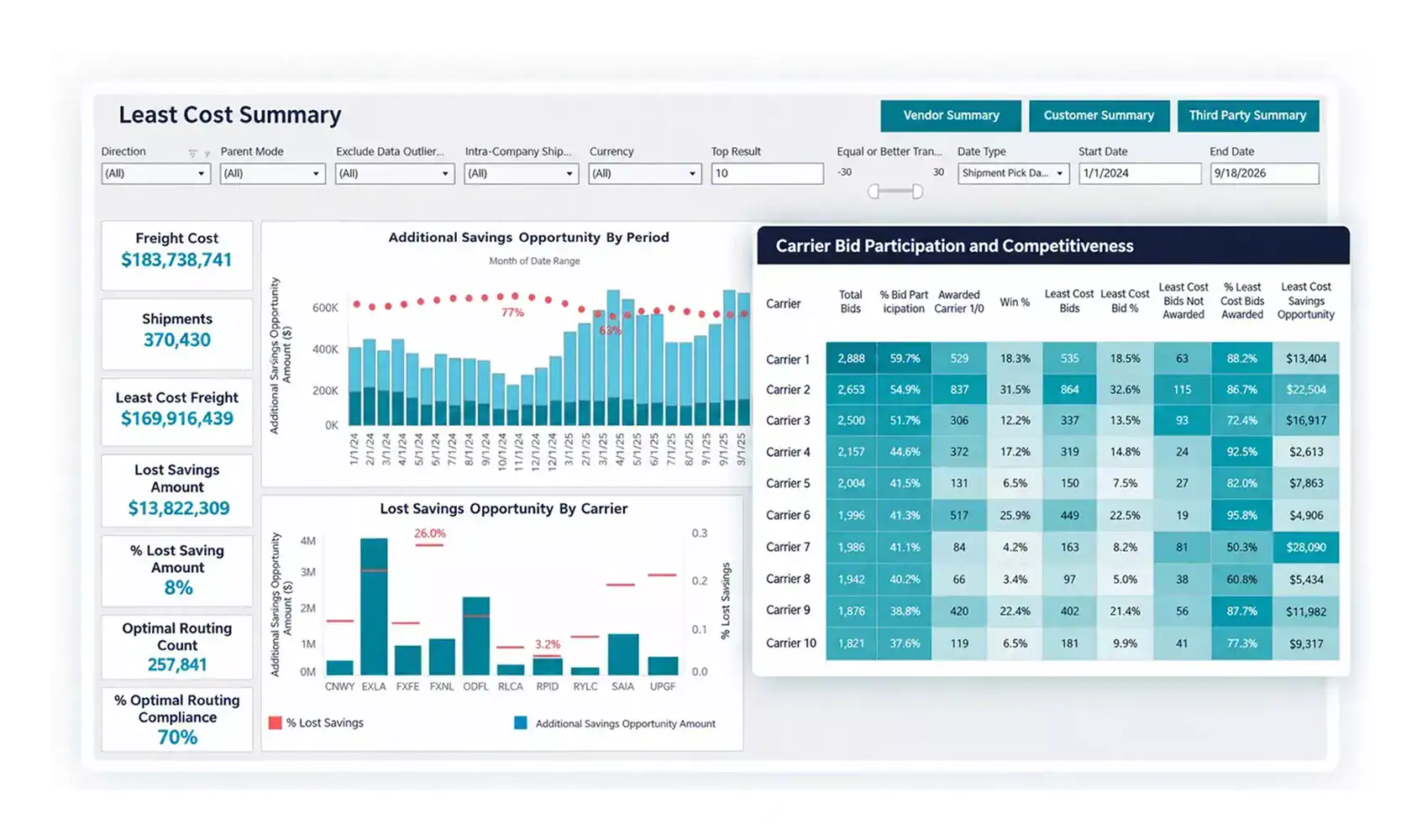Click the Win % column header
This screenshot has width=1422, height=840.
coord(1015,302)
